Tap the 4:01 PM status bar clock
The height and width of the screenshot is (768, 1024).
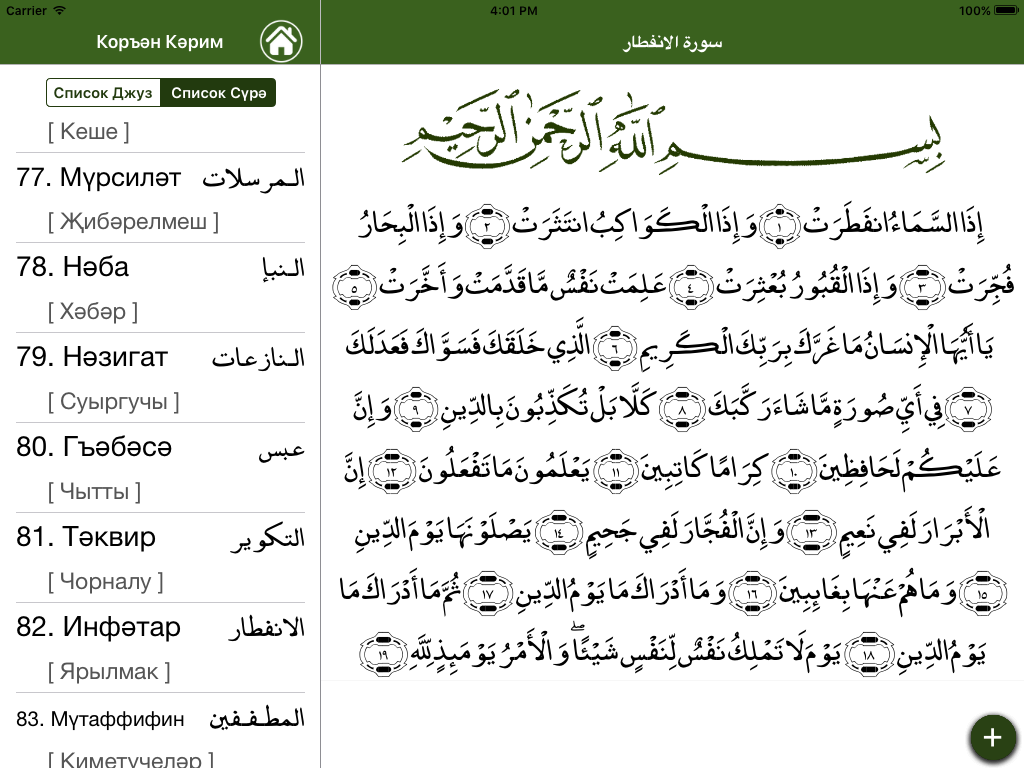[x=514, y=10]
